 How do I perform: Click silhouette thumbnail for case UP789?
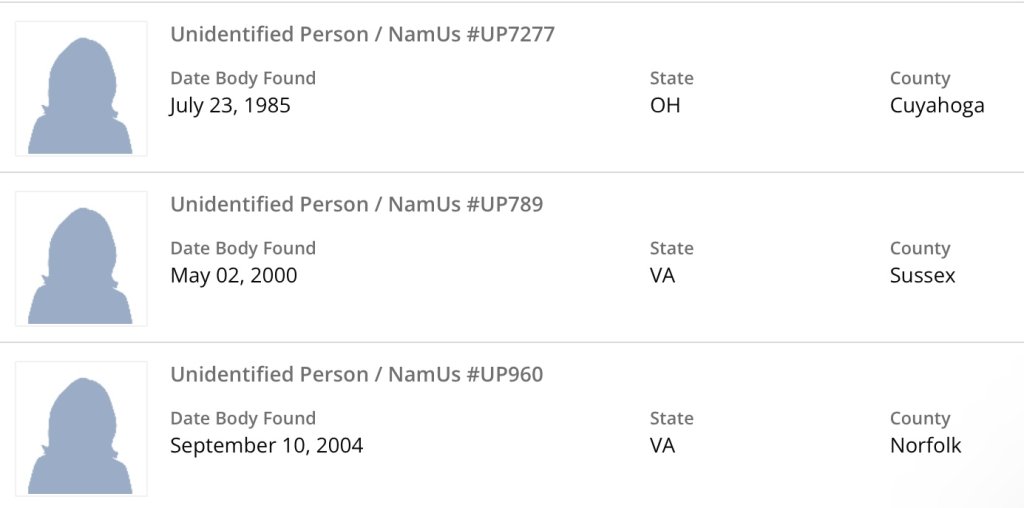81,259
